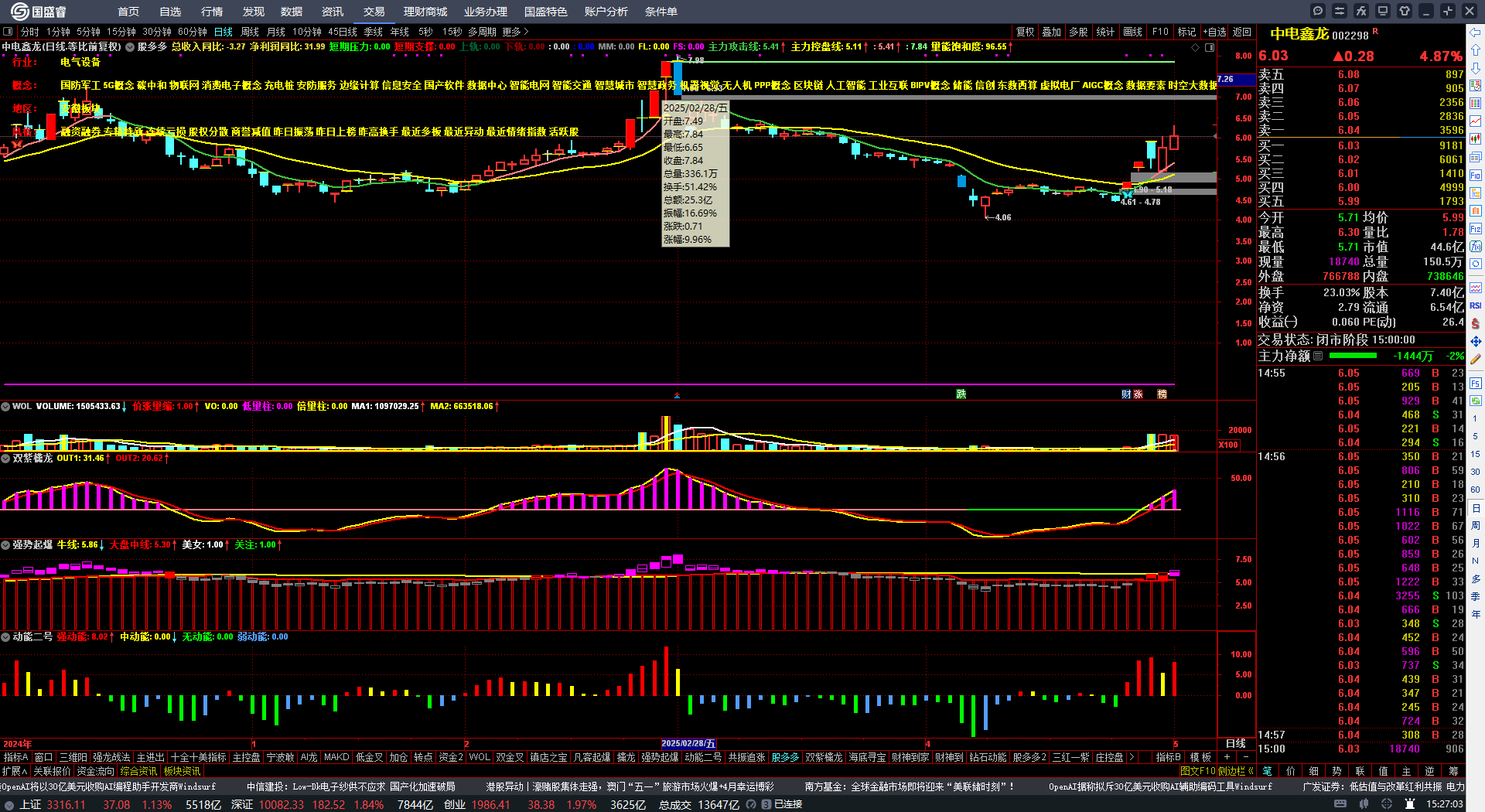The width and height of the screenshot is (1485, 812).
Task: Click the 2025/02/28 date marker on time axis
Action: coord(688,744)
